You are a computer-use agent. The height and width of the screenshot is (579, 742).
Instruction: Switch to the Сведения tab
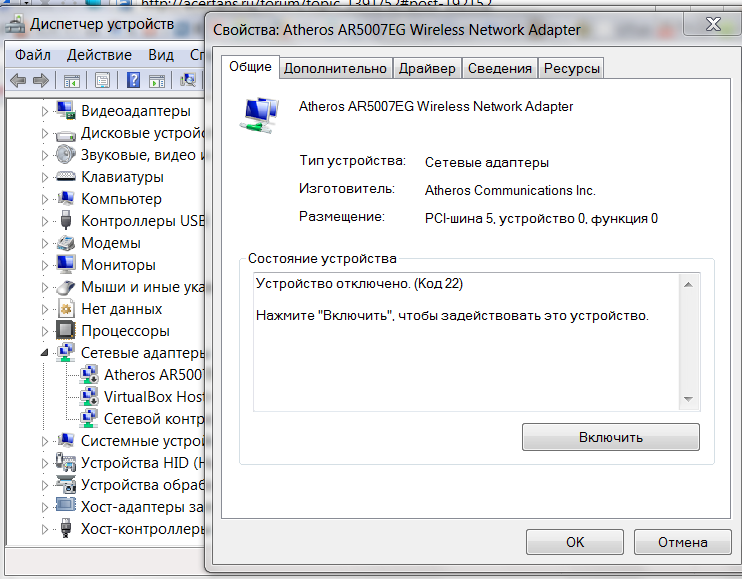[500, 69]
